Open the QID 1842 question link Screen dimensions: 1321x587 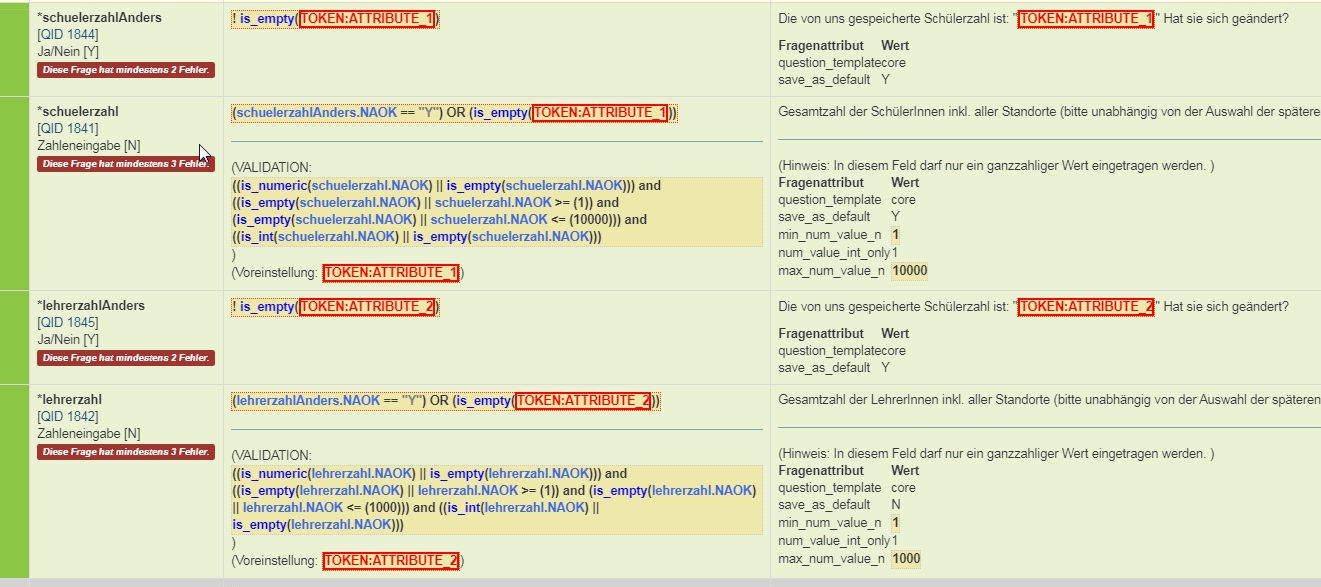pos(68,416)
